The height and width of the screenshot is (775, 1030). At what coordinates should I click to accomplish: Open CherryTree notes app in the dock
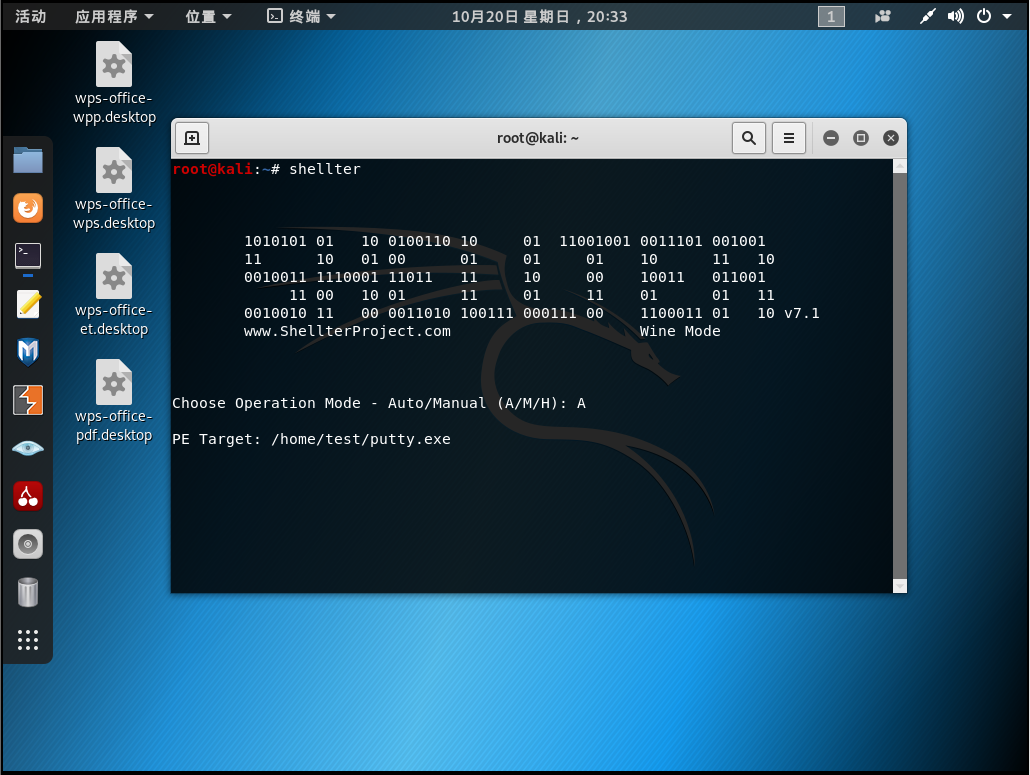pos(28,496)
